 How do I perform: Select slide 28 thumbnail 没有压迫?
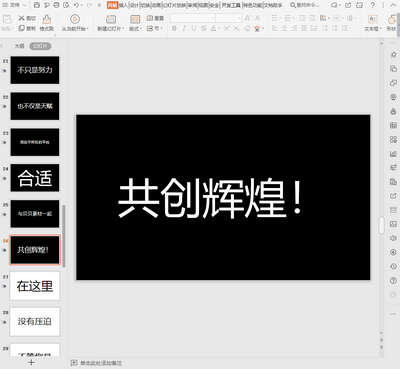[35, 322]
